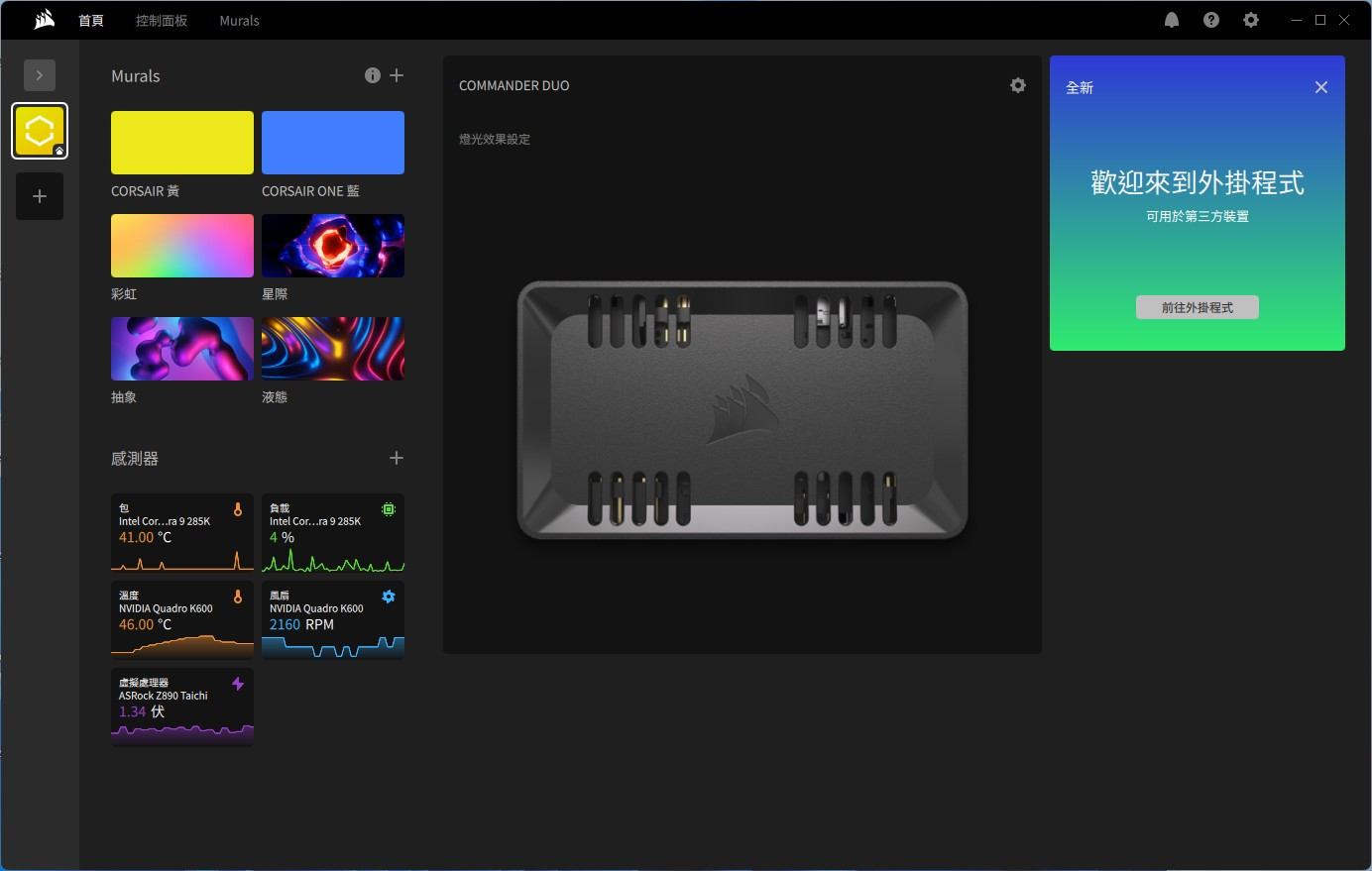Click the green CPU chip icon on 負載 card
The height and width of the screenshot is (871, 1372).
point(389,509)
